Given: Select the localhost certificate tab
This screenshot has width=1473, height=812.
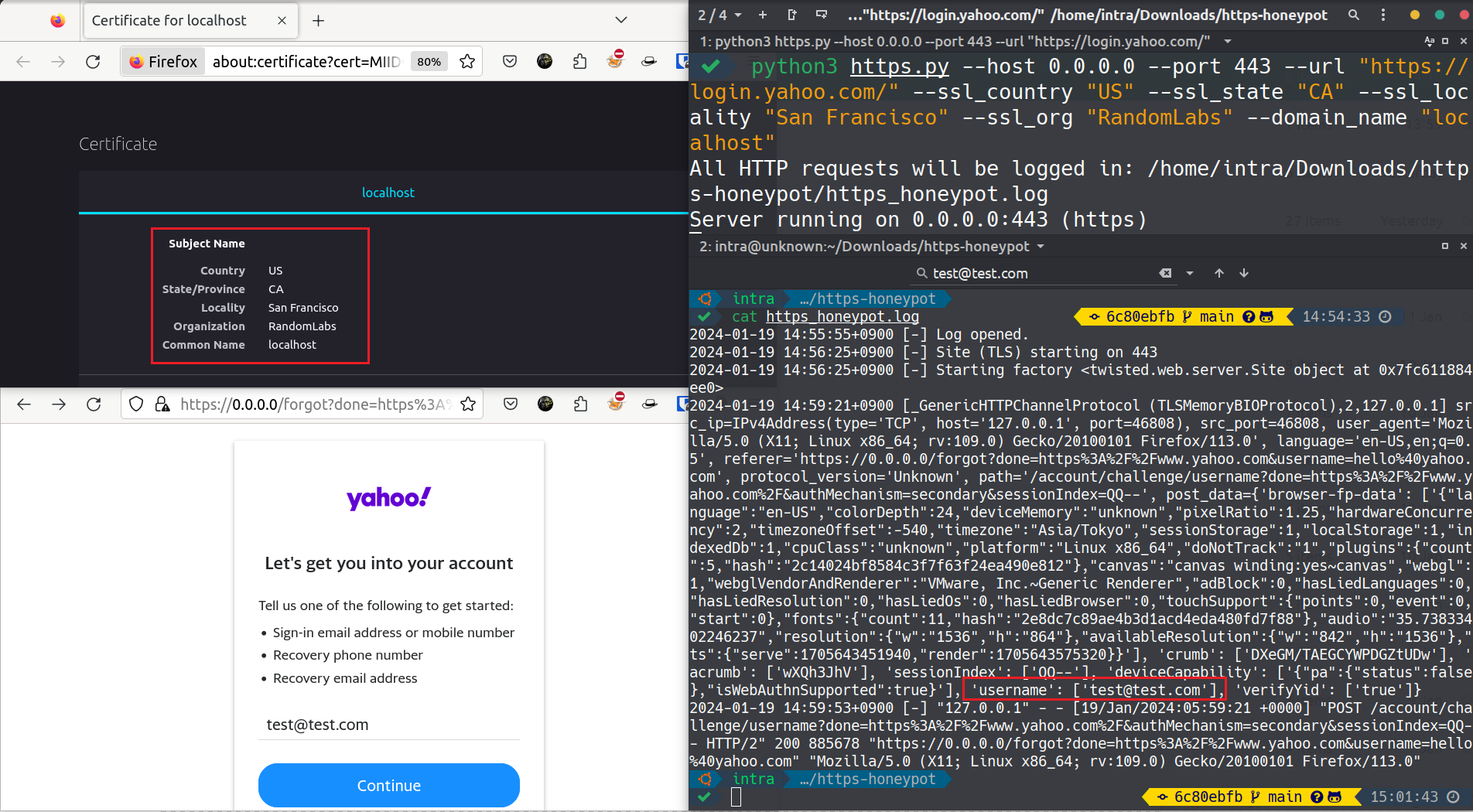Looking at the screenshot, I should coord(388,193).
